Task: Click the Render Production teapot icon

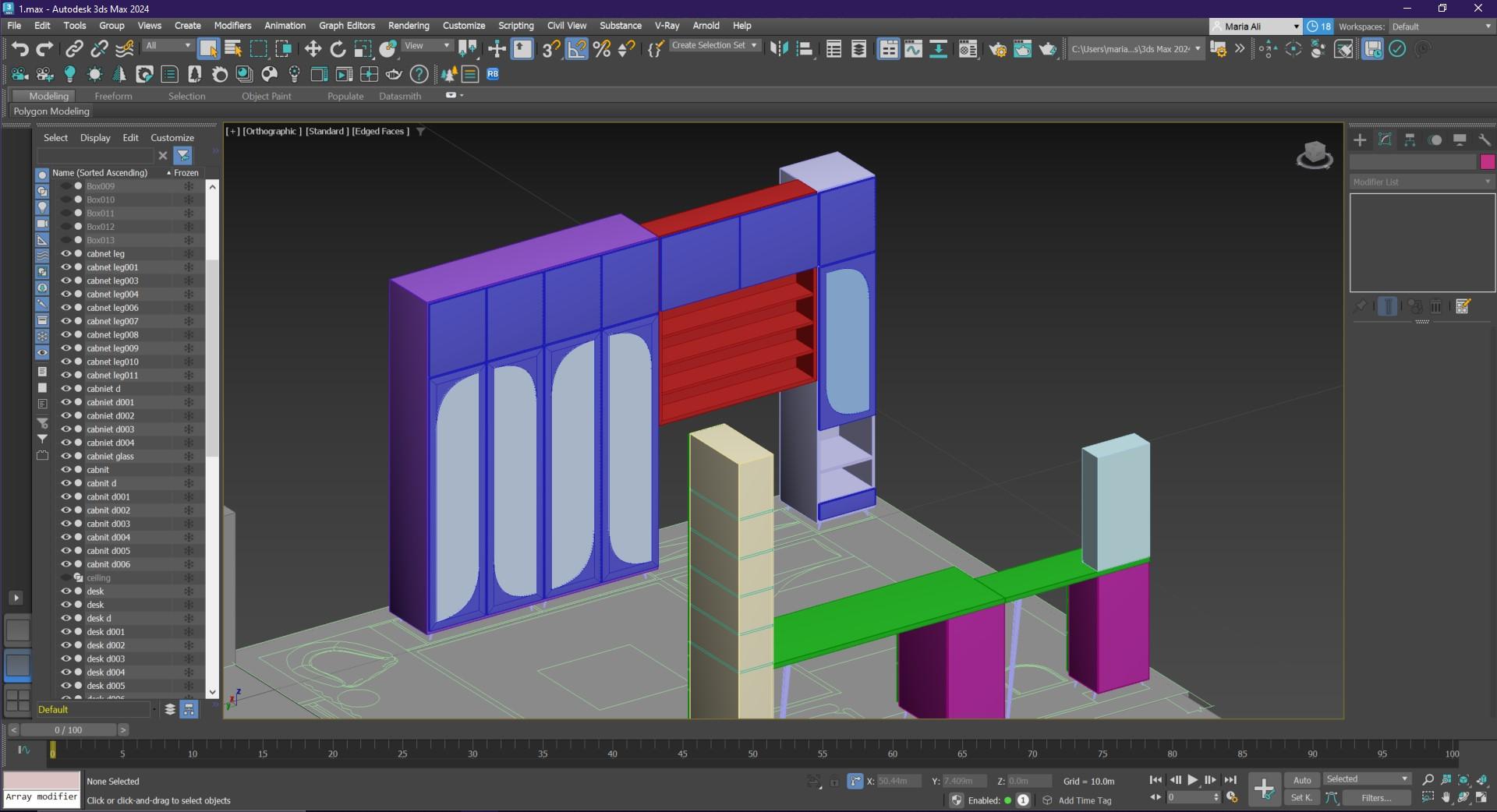Action: (1047, 49)
